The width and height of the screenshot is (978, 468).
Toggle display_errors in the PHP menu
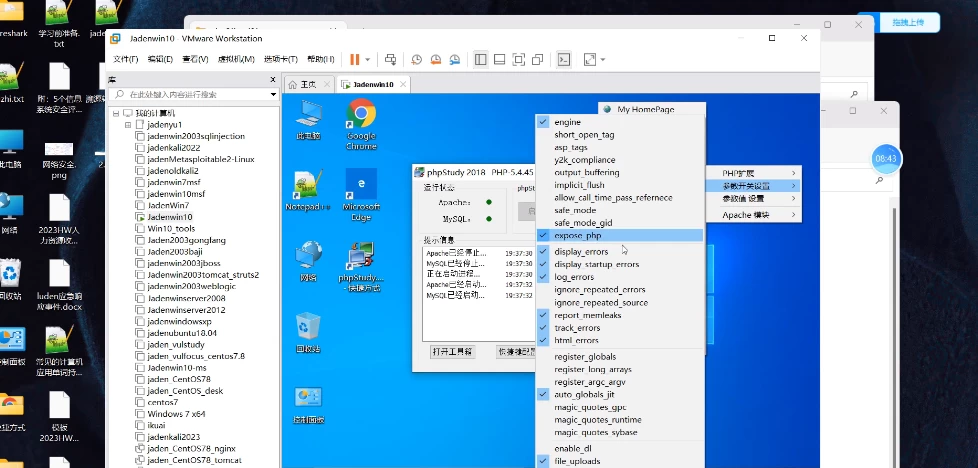(581, 252)
